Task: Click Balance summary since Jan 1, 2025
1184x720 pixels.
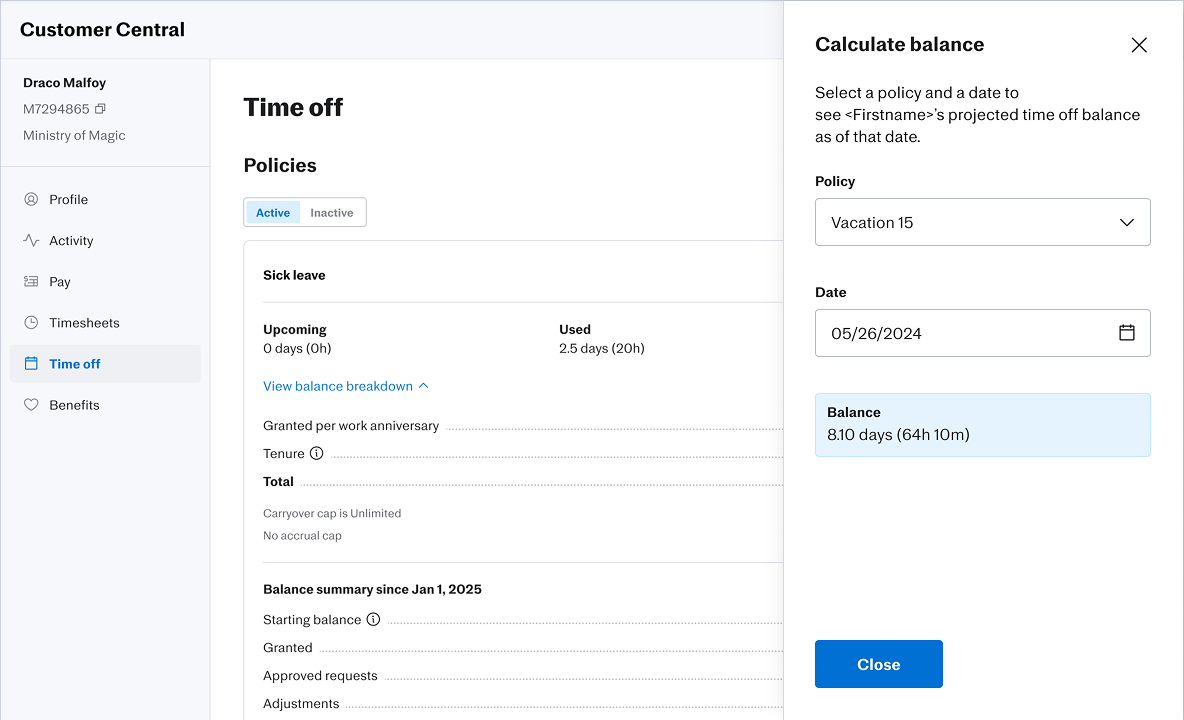Action: point(372,589)
